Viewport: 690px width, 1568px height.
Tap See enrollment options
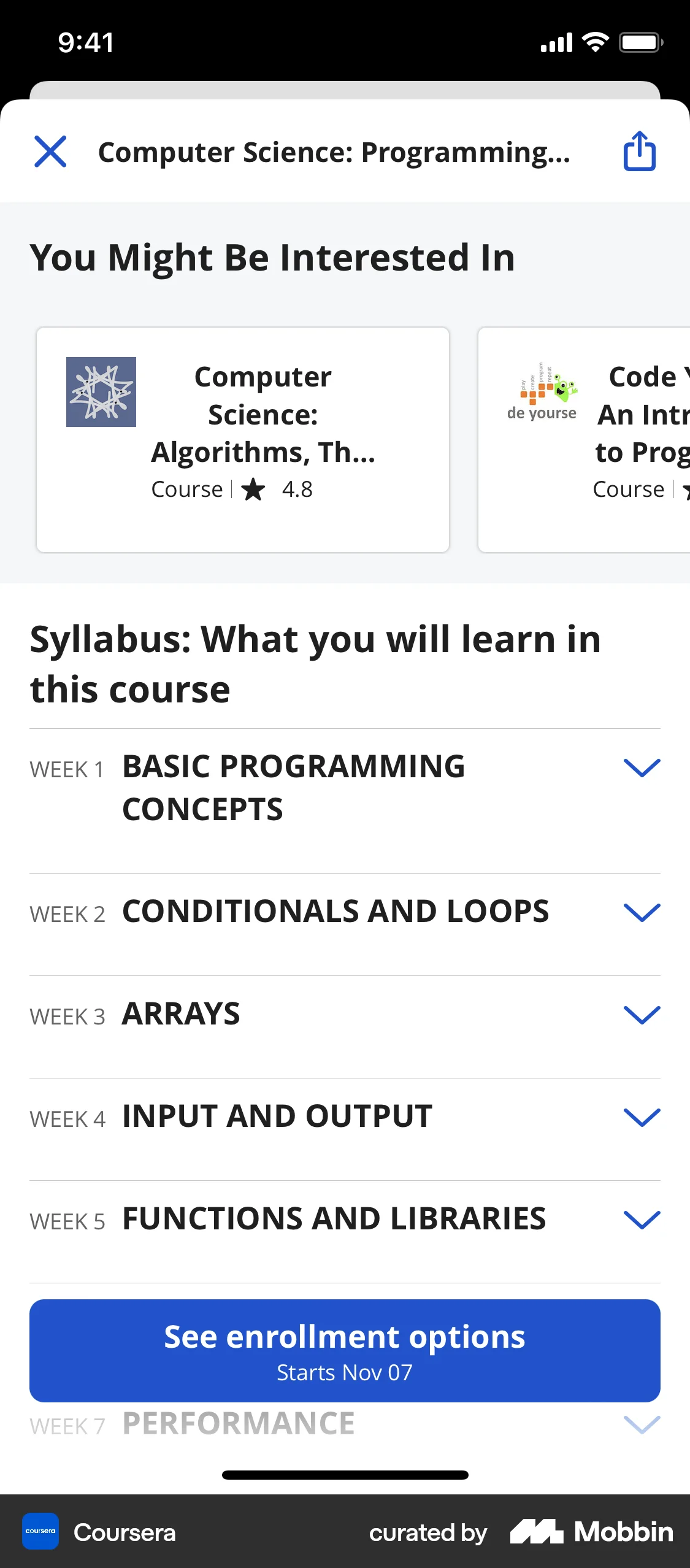tap(345, 1348)
